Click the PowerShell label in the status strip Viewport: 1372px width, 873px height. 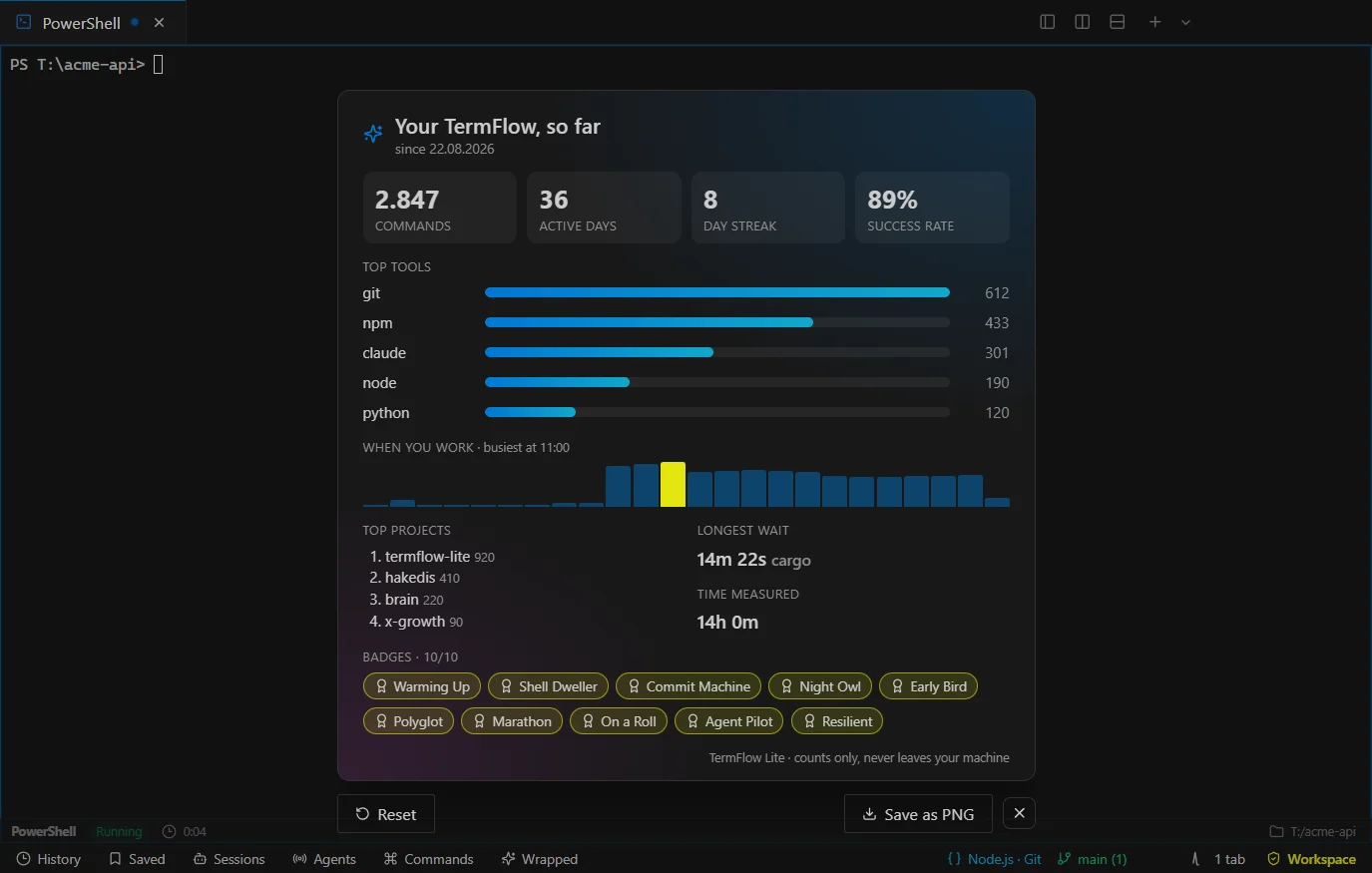[44, 831]
